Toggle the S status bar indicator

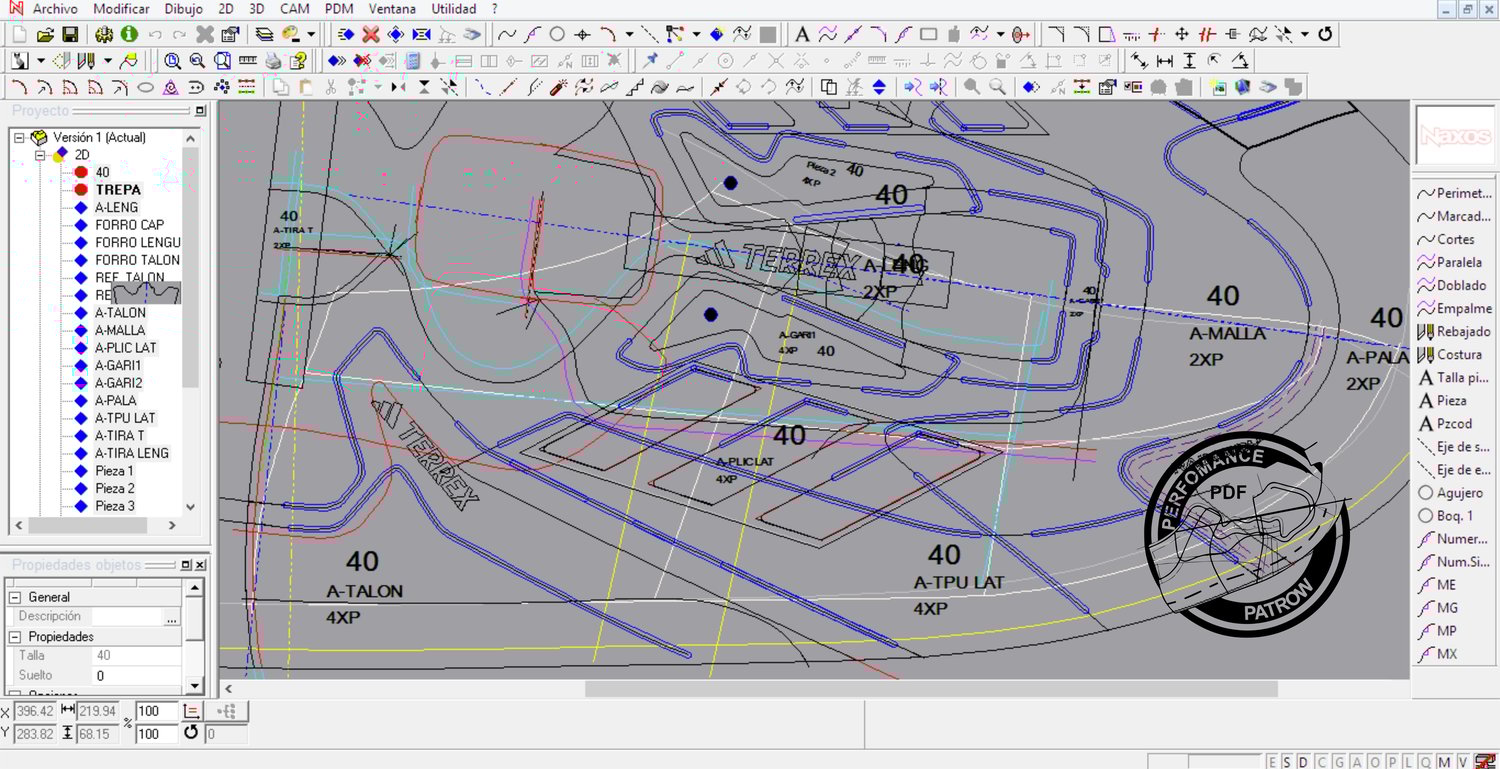pos(1289,762)
